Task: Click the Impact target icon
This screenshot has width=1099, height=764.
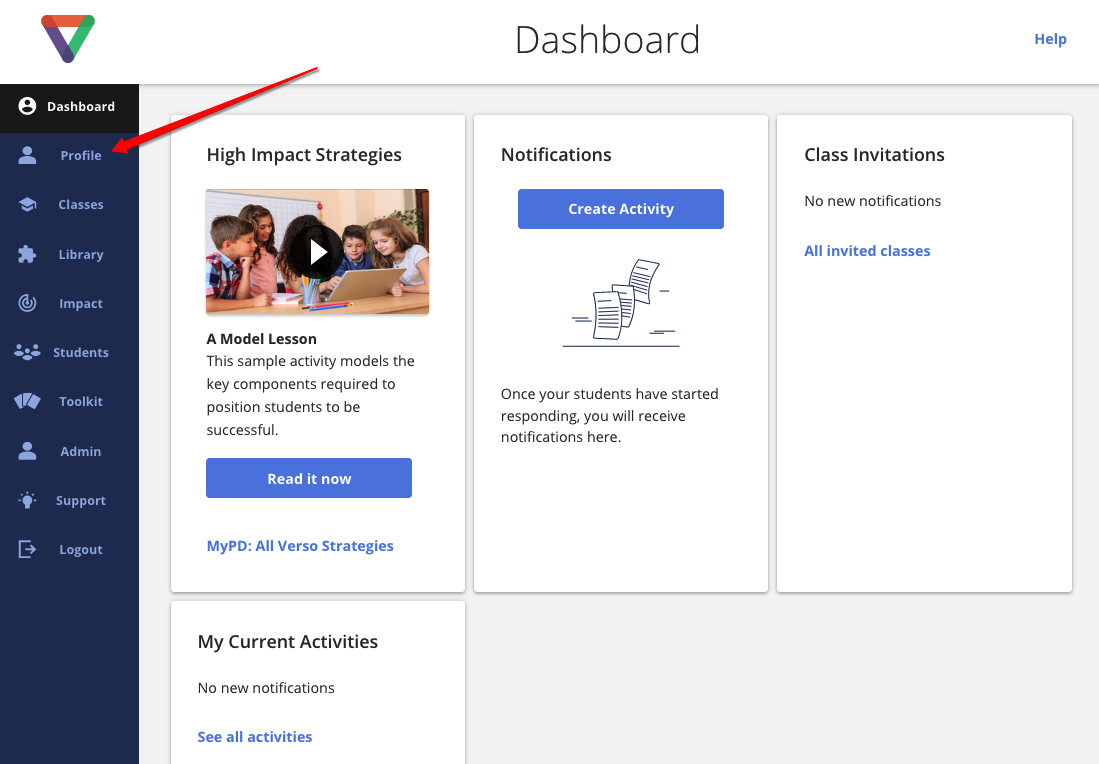Action: pyautogui.click(x=27, y=303)
